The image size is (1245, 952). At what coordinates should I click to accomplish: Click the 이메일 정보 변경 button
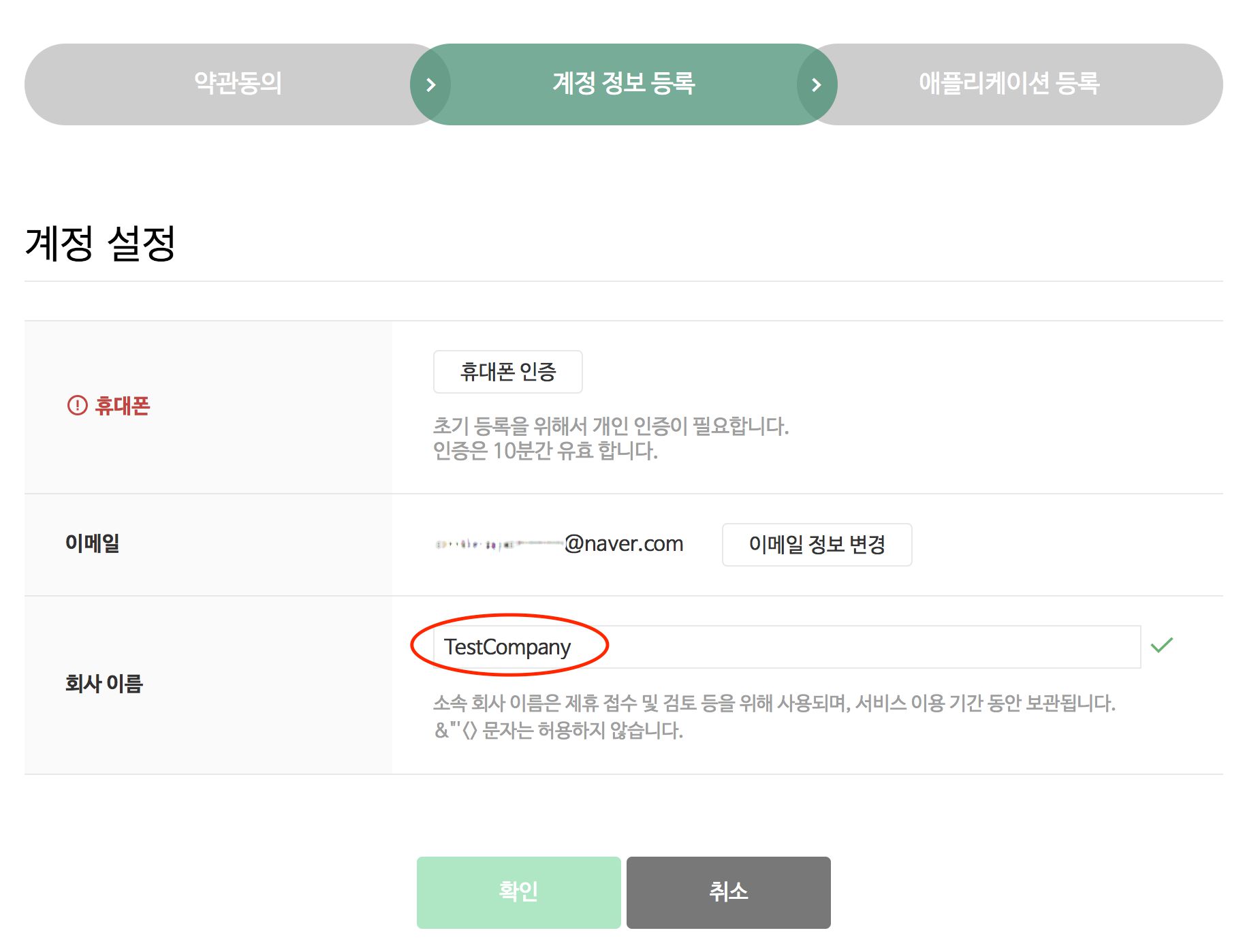coord(817,545)
